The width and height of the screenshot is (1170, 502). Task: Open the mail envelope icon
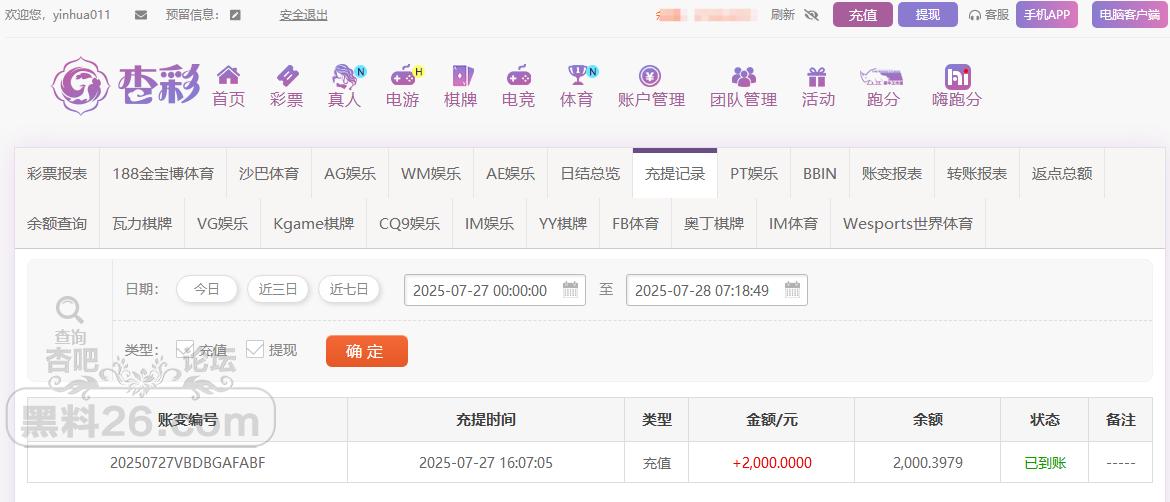[x=141, y=15]
